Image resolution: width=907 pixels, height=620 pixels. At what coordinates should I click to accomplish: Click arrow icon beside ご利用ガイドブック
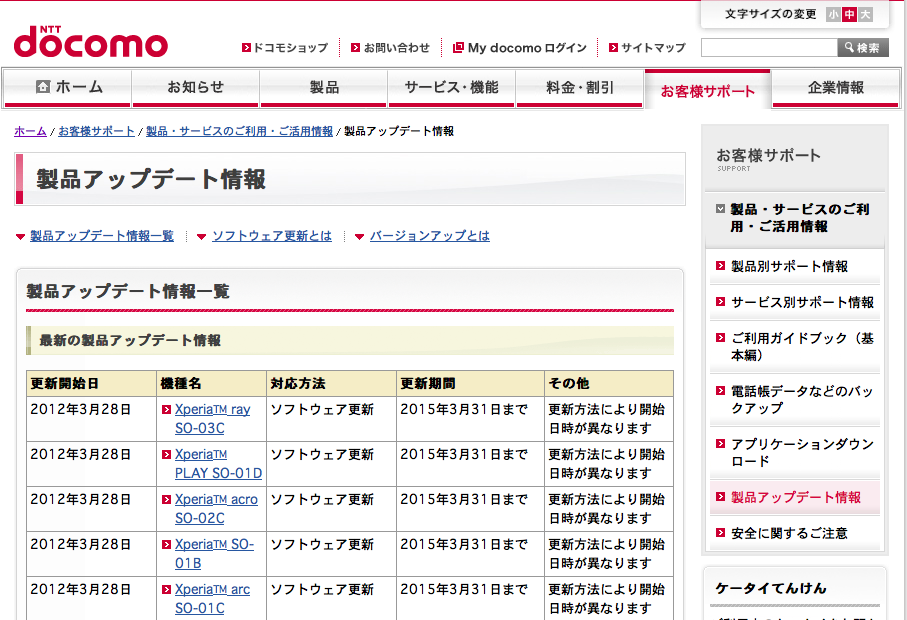[720, 338]
